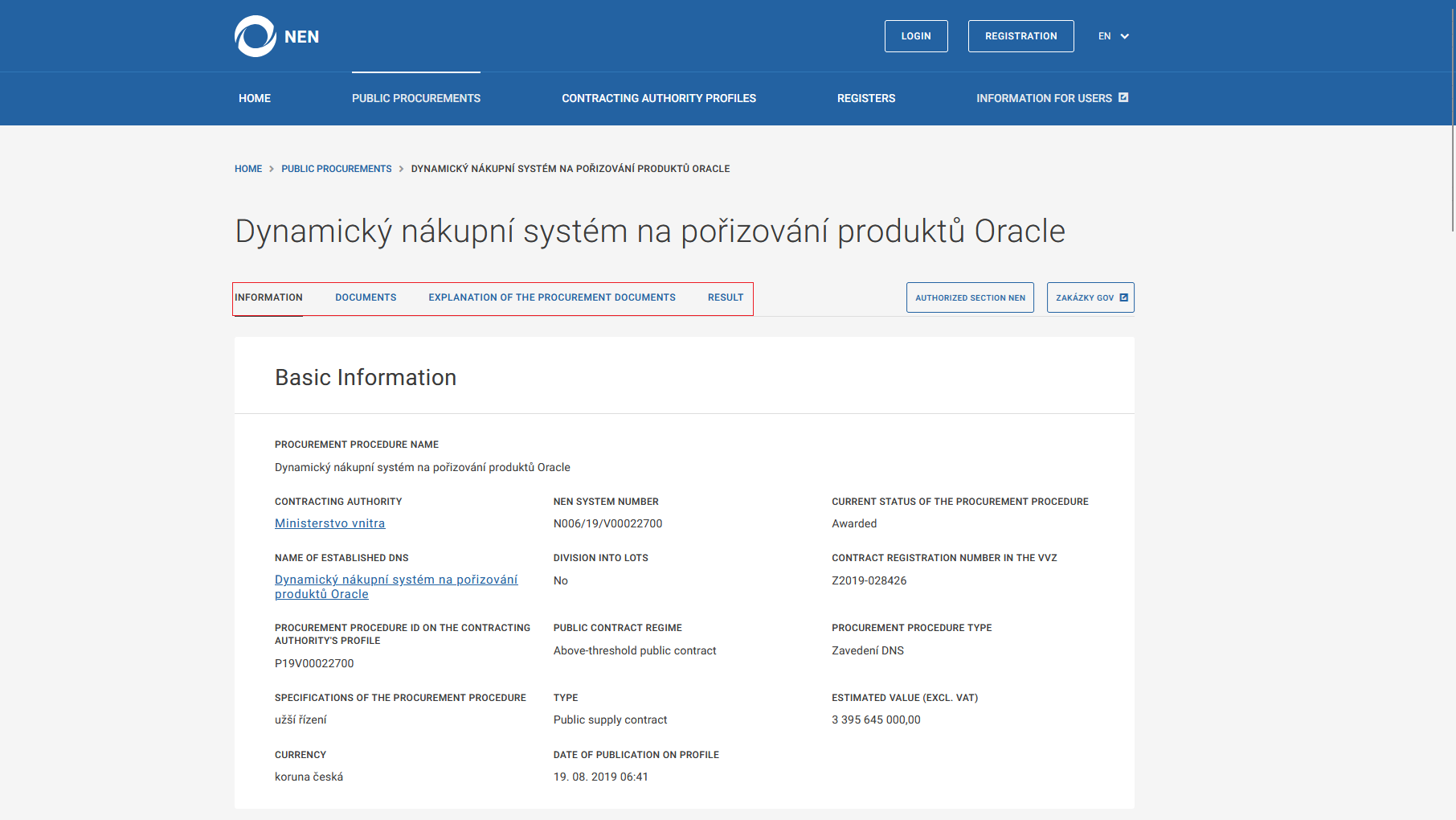This screenshot has height=820, width=1456.
Task: Open the established DNS name link
Action: point(396,587)
